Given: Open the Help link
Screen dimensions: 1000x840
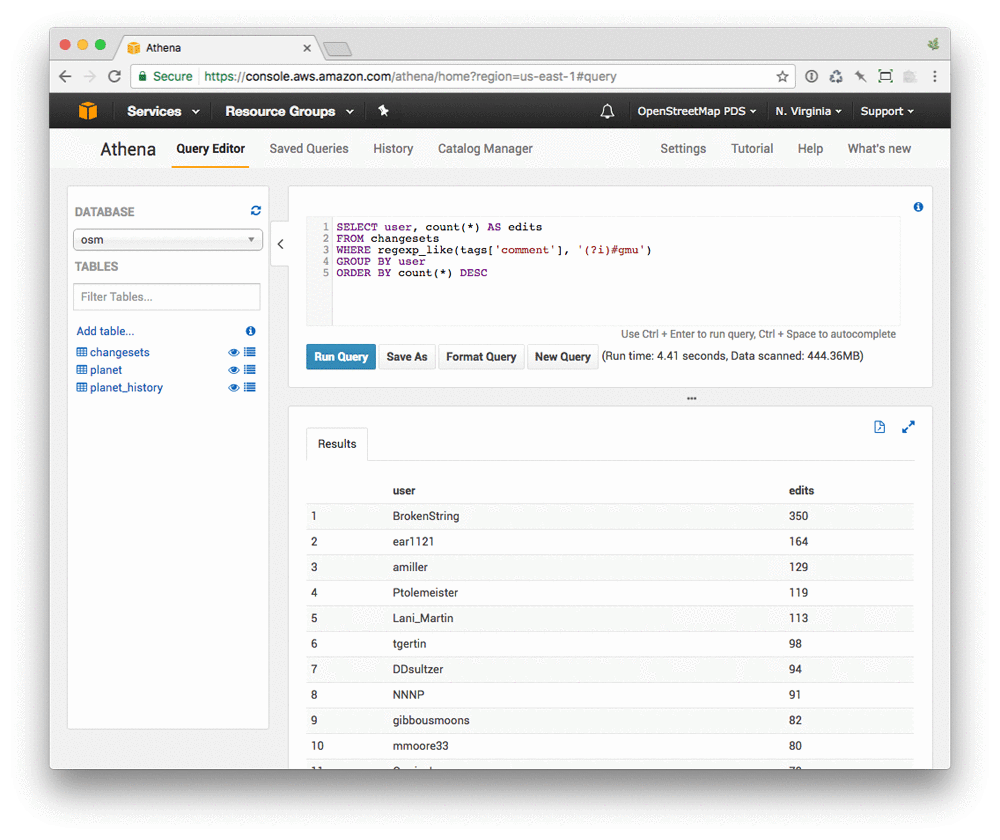Looking at the screenshot, I should [x=810, y=149].
